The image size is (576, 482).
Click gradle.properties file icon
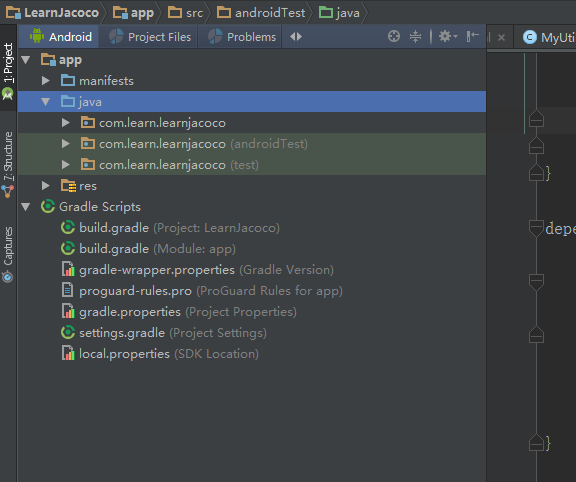(x=68, y=311)
